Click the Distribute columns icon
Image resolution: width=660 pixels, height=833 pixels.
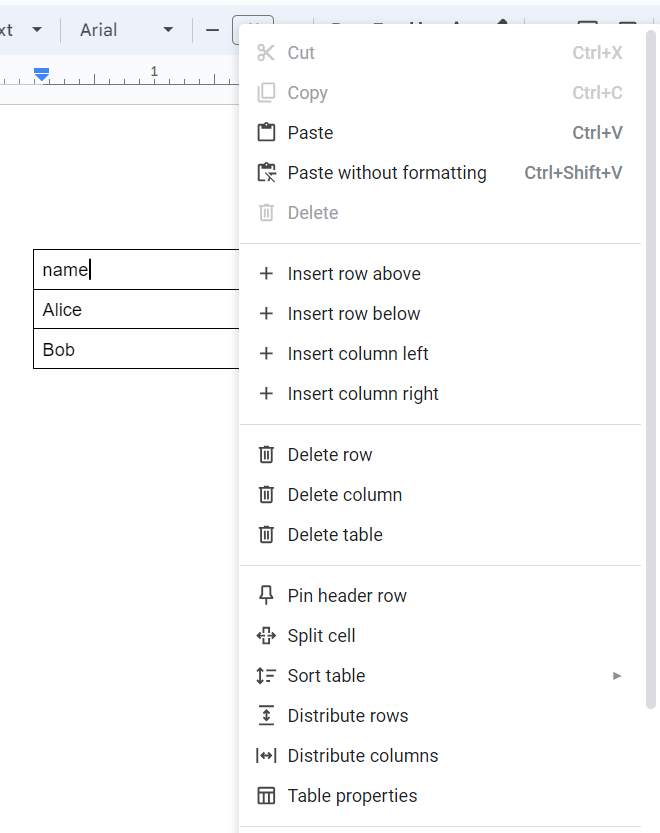(x=266, y=756)
